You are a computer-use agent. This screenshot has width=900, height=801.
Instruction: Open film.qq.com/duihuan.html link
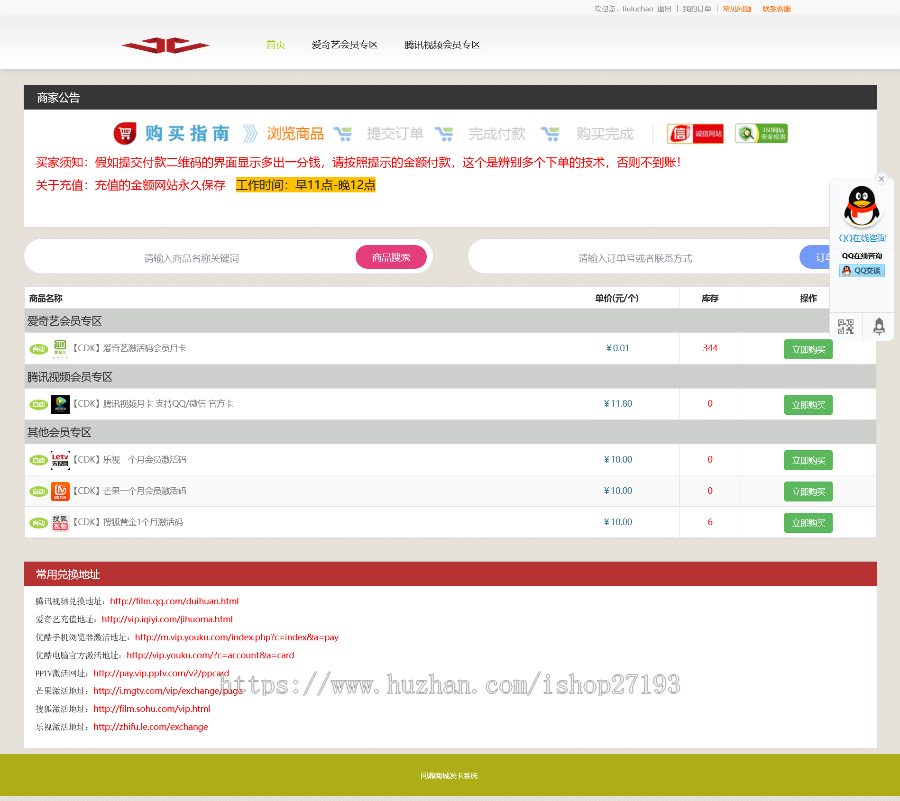tap(174, 601)
